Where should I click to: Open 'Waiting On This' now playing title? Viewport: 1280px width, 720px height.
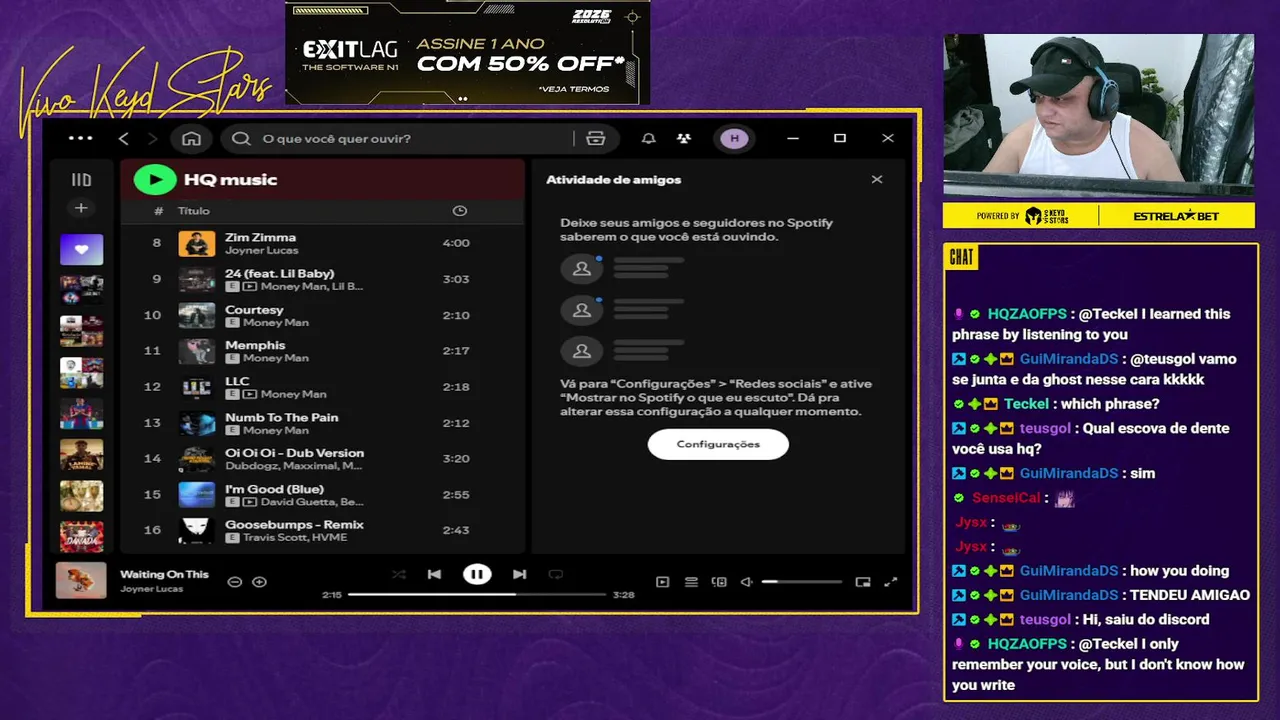click(x=164, y=574)
